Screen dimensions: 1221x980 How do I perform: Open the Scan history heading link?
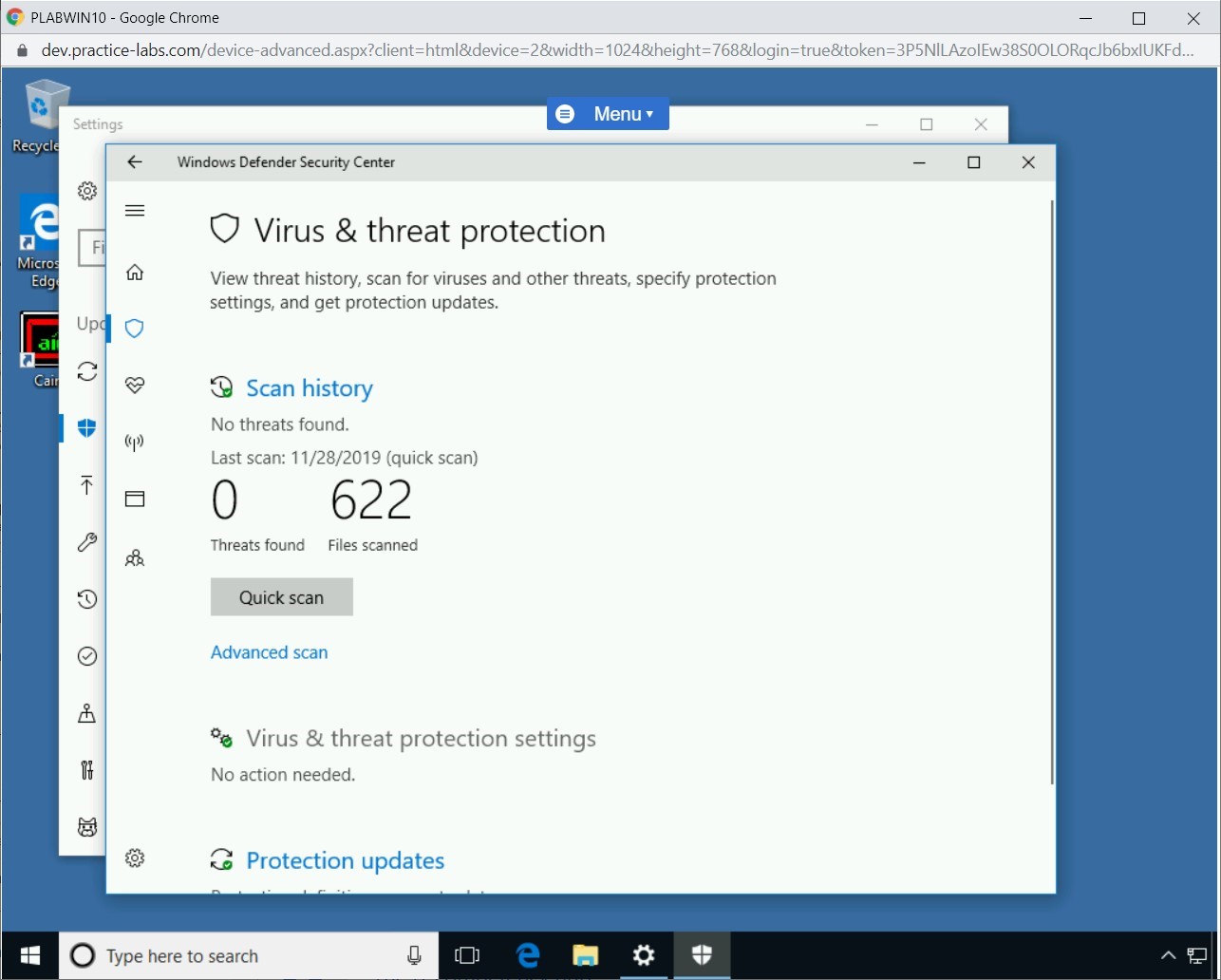(x=309, y=388)
